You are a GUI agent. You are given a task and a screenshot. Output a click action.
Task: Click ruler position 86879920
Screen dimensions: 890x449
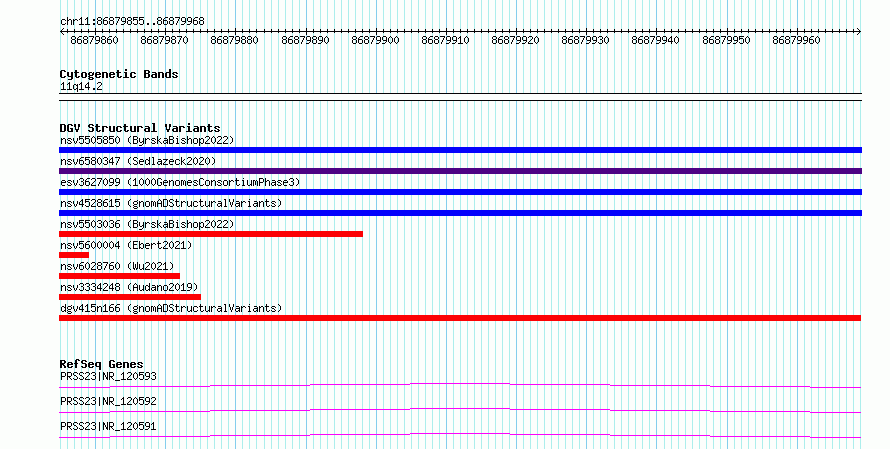point(515,40)
